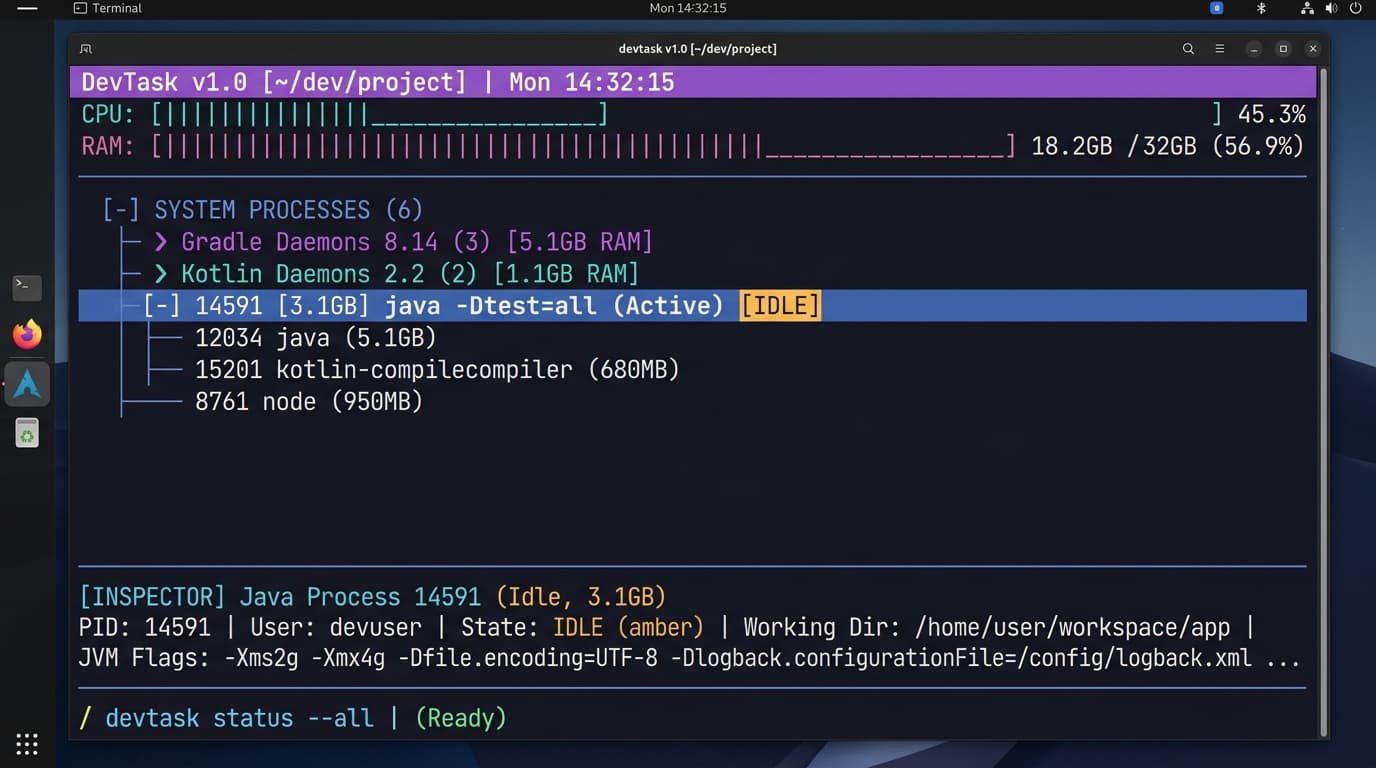Image resolution: width=1376 pixels, height=768 pixels.
Task: Click the (Ready) status text
Action: (x=461, y=718)
